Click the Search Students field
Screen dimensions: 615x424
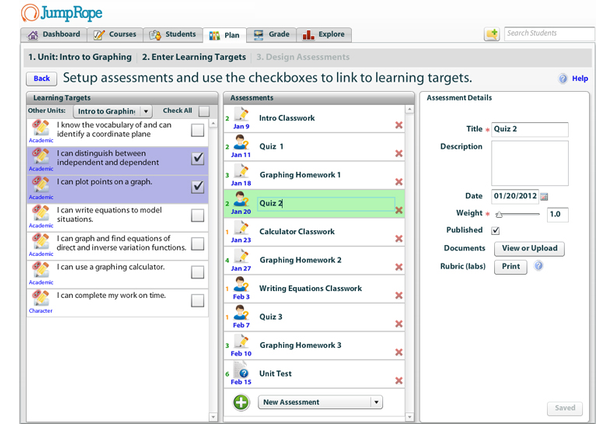[x=549, y=33]
